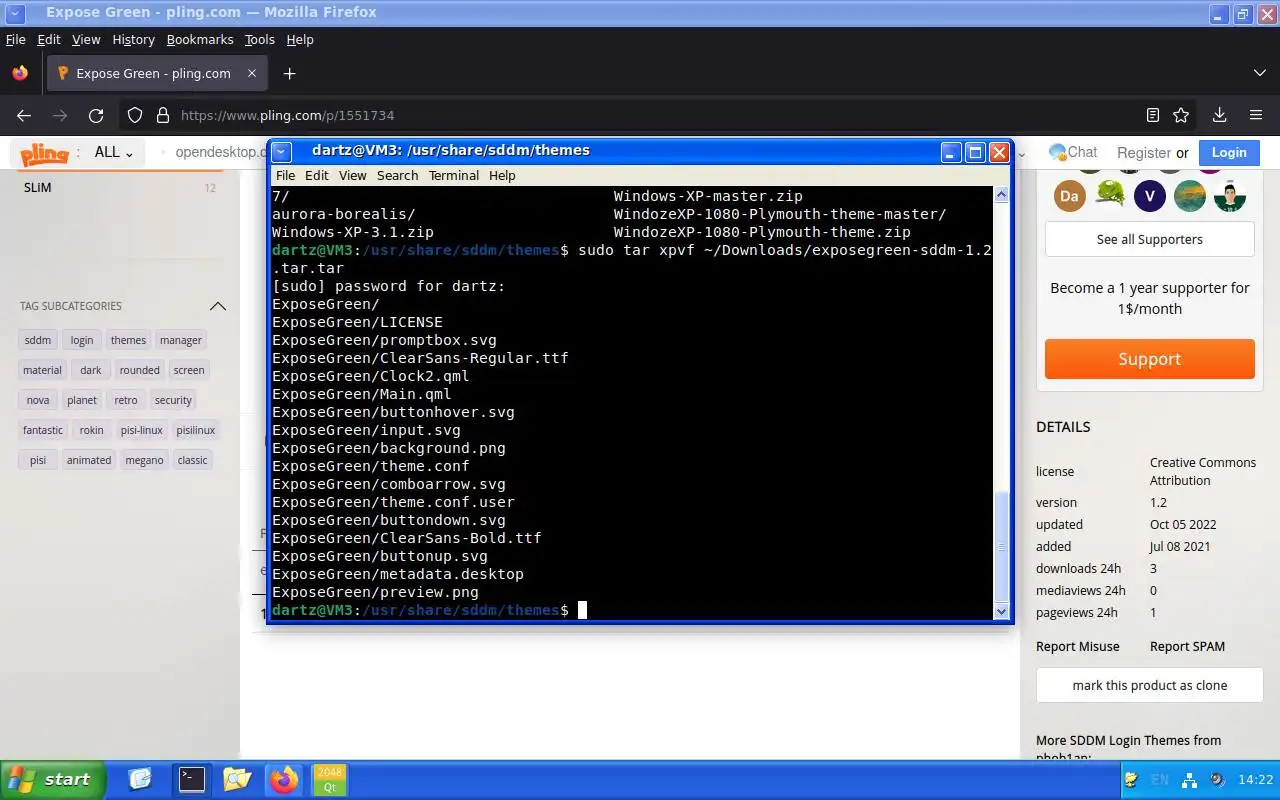Click the site padlock security icon
This screenshot has height=800, width=1280.
tap(162, 115)
